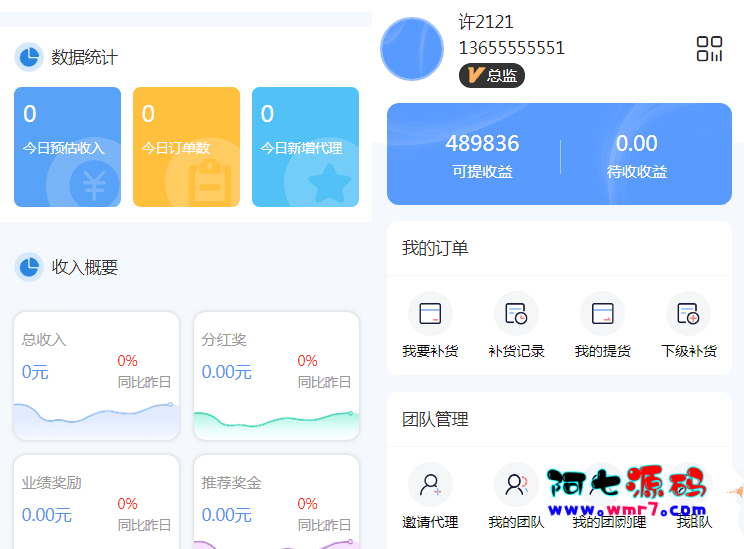The width and height of the screenshot is (744, 549).
Task: Click the 总监 level badge
Action: [492, 76]
